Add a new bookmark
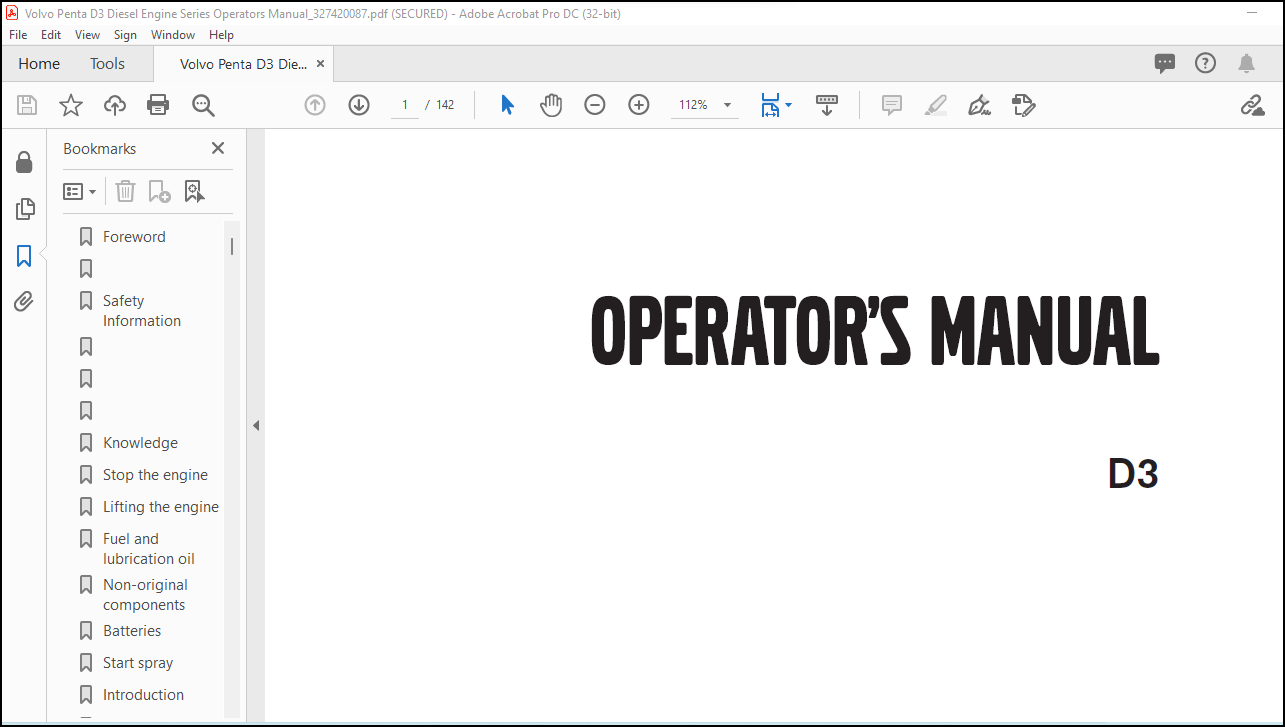Viewport: 1285px width, 727px height. coord(159,191)
